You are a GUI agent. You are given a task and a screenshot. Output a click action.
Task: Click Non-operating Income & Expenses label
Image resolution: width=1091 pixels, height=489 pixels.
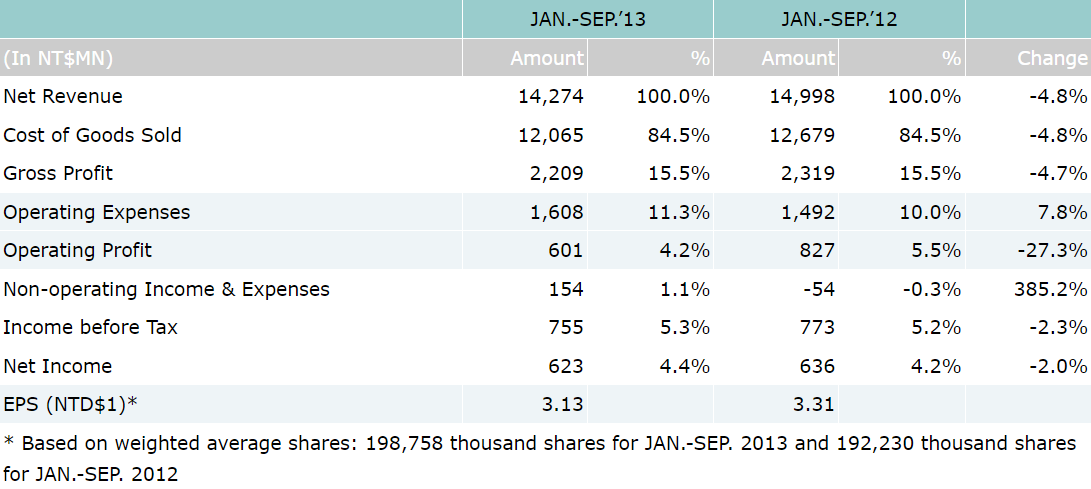tap(167, 289)
